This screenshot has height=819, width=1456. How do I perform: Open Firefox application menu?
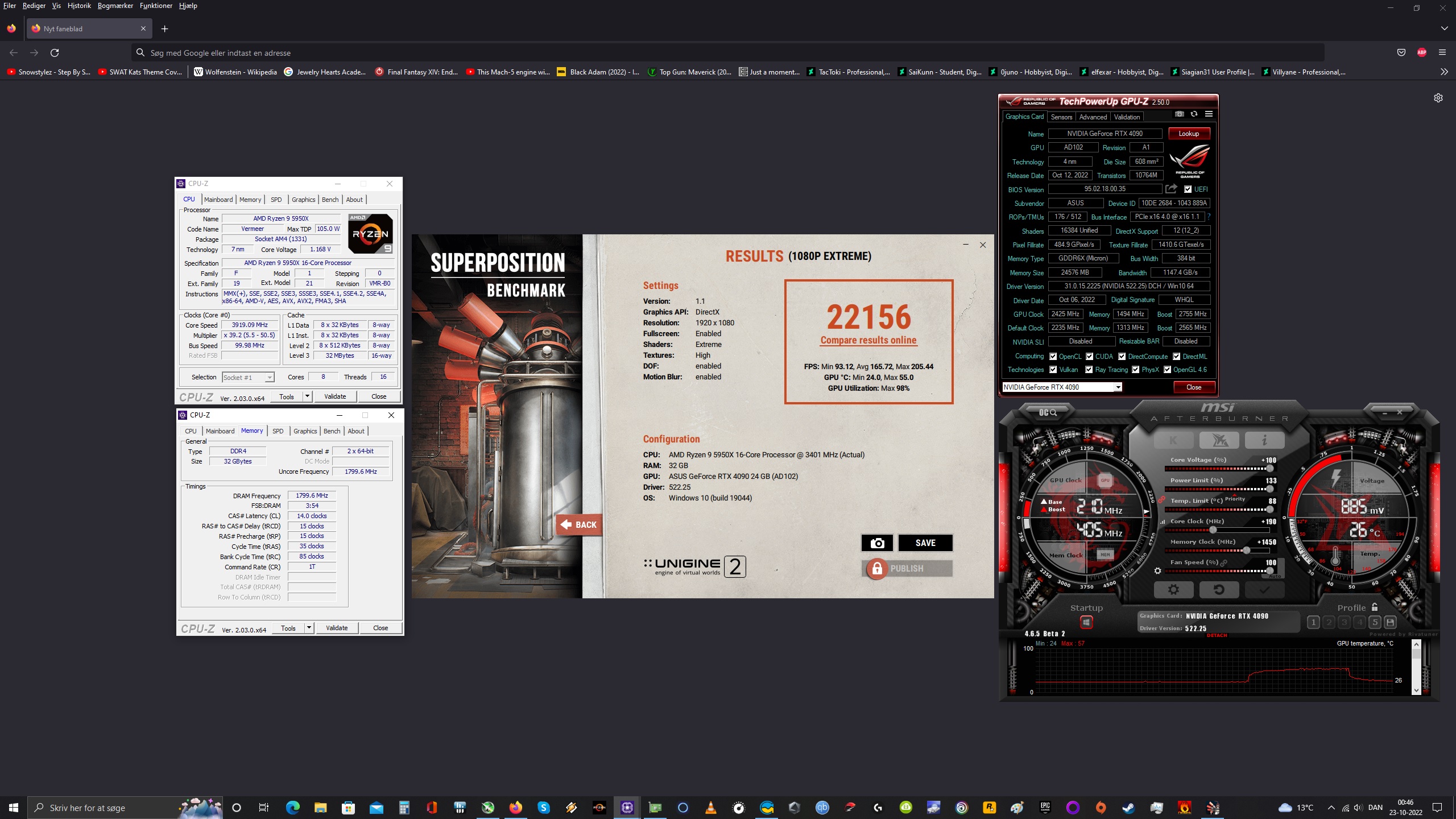[x=1442, y=52]
